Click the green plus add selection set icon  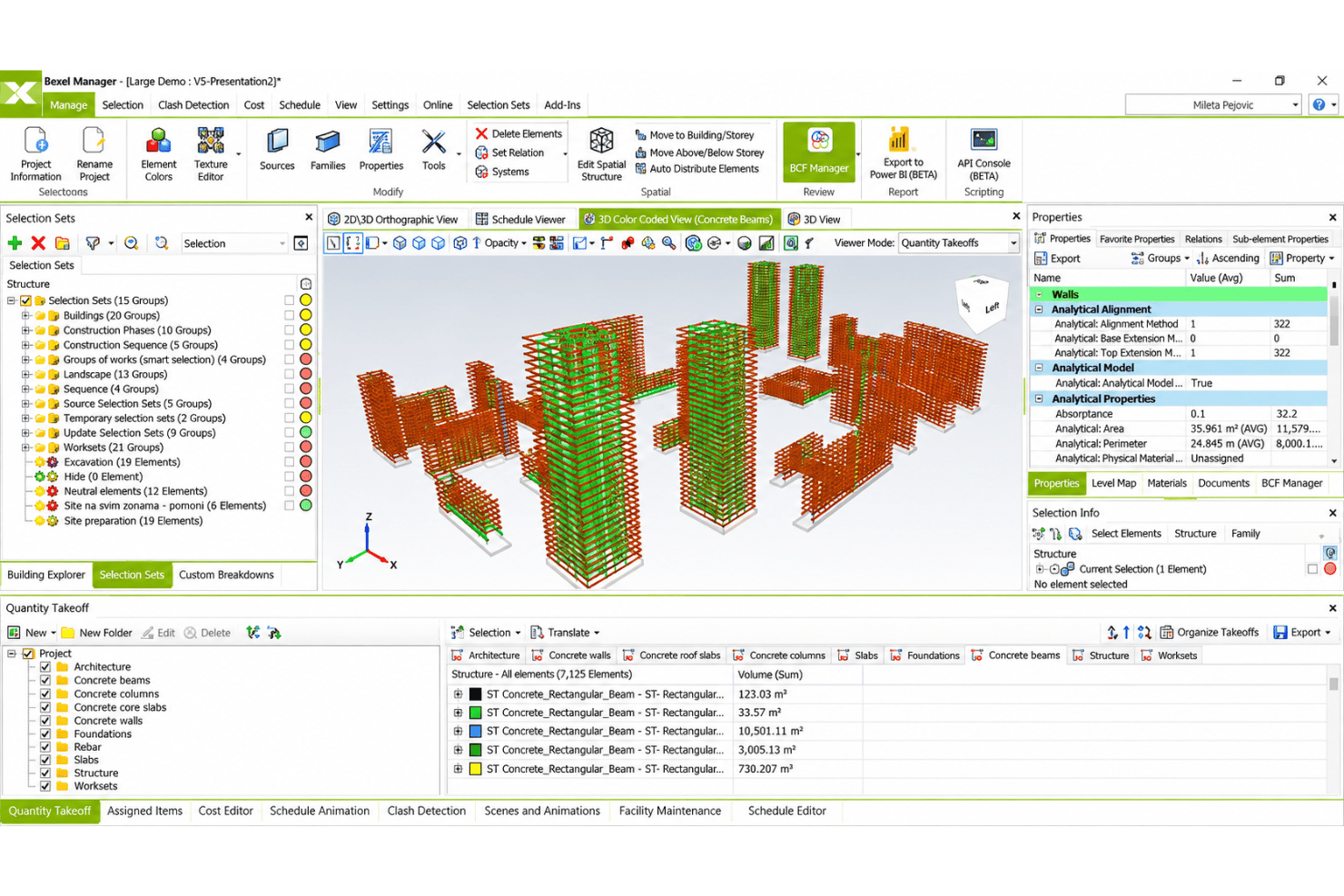15,243
